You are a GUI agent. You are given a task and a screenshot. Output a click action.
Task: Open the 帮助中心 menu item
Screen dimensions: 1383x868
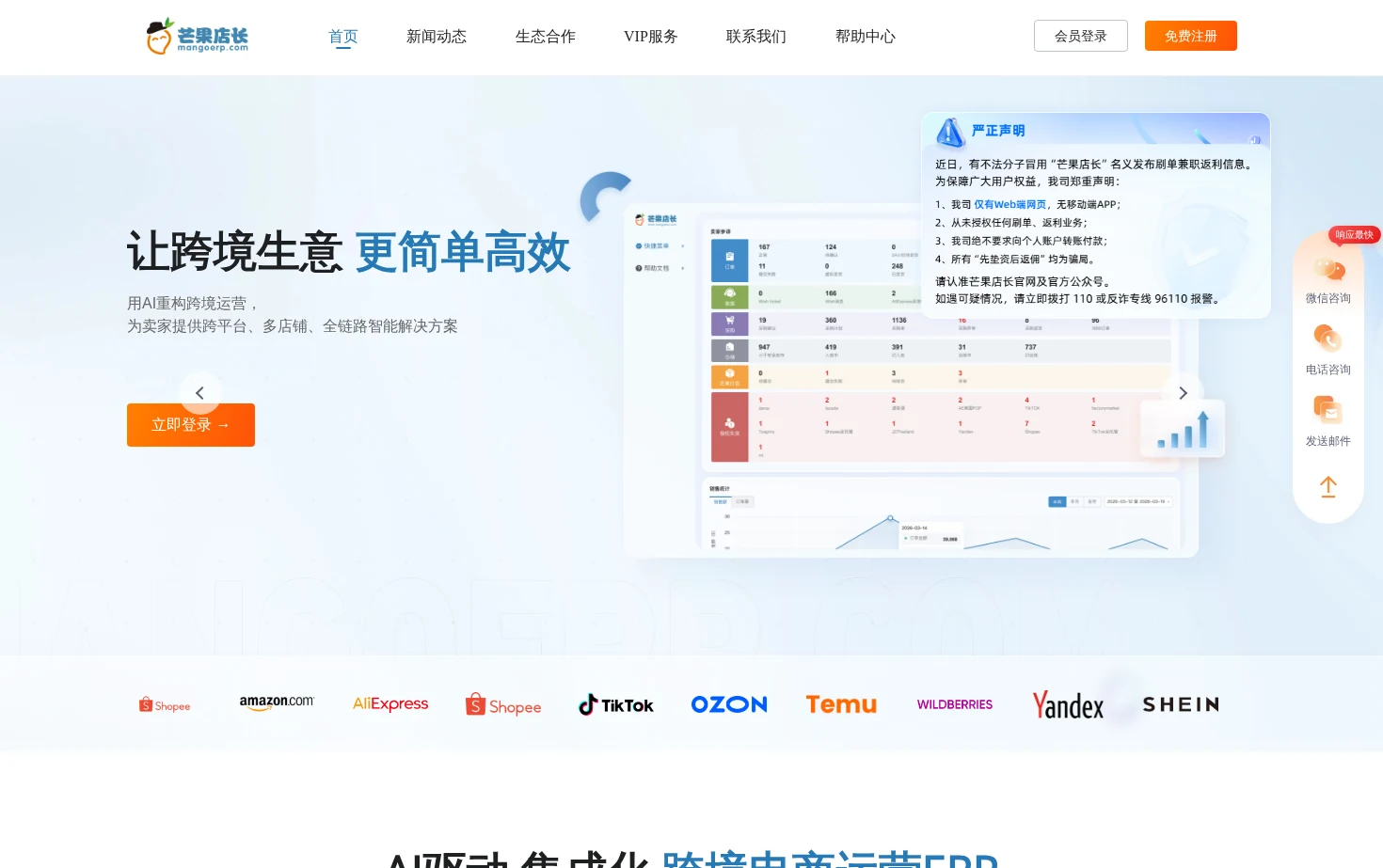tap(866, 37)
